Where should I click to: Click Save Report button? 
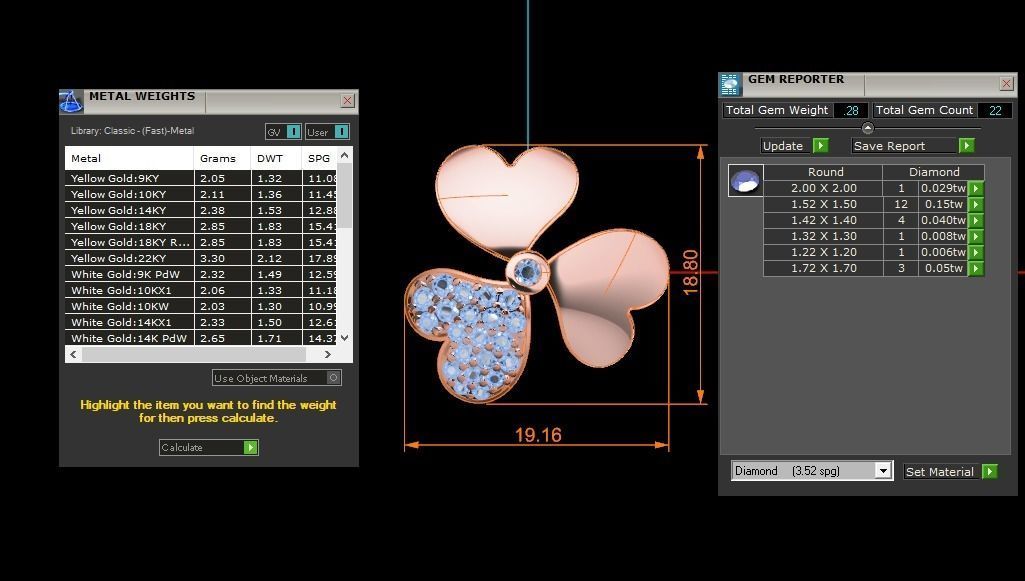(x=913, y=146)
